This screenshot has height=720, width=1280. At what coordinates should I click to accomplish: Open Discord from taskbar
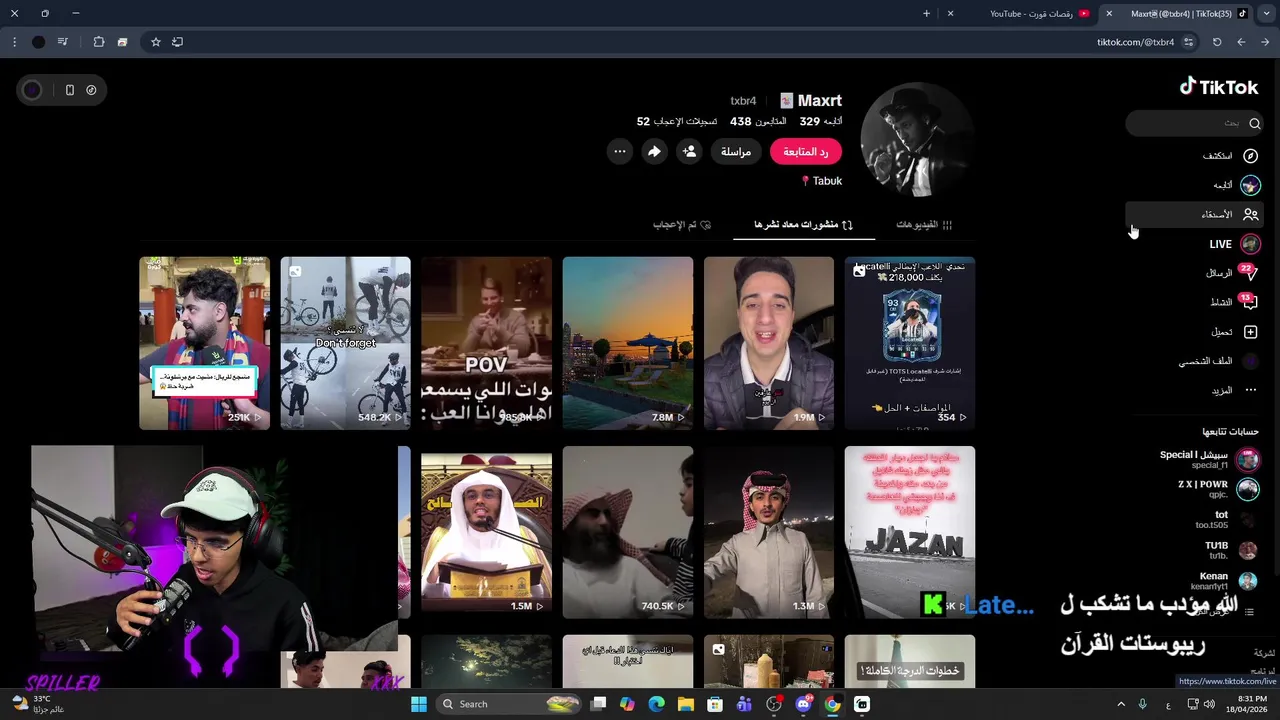pos(803,704)
